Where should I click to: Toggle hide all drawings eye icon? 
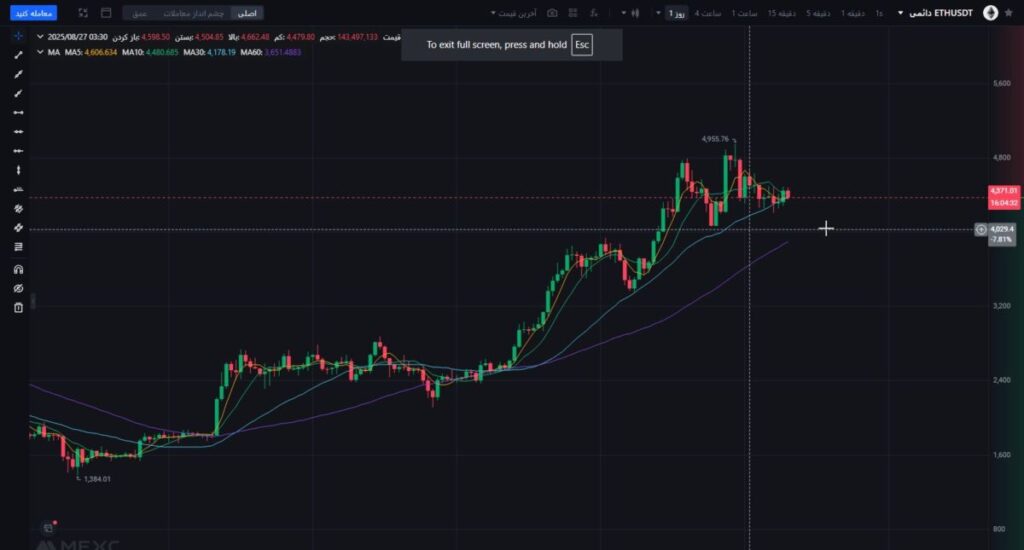[18, 288]
